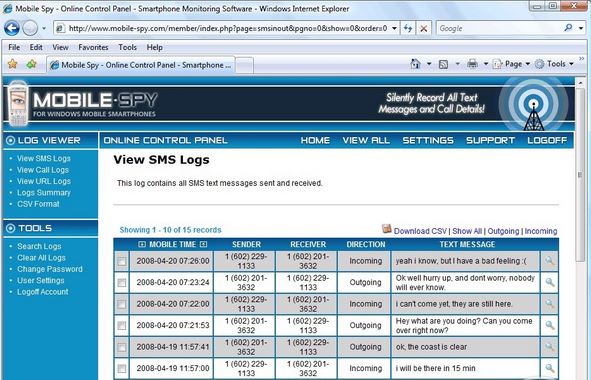
Task: Click LOGOFF in the top navigation
Action: click(x=547, y=140)
